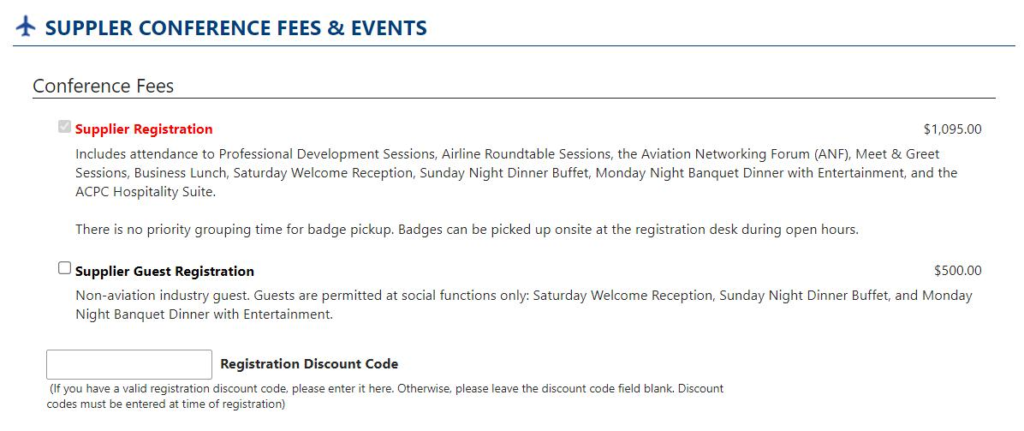Click the 'Non-aviation industry guest' description
The width and height of the screenshot is (1024, 431).
[x=524, y=305]
